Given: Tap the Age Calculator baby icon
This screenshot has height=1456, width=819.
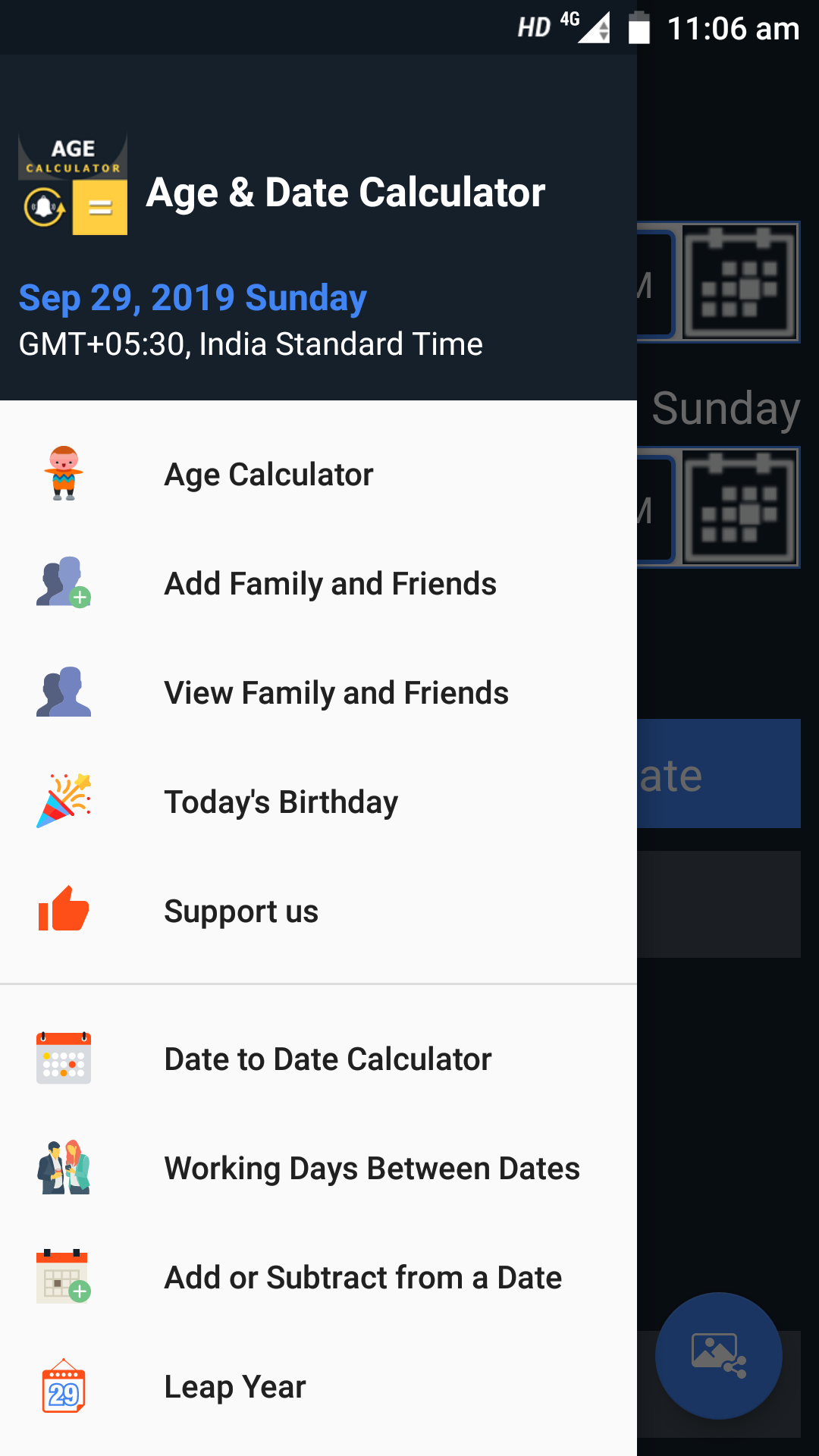Looking at the screenshot, I should coord(64,474).
